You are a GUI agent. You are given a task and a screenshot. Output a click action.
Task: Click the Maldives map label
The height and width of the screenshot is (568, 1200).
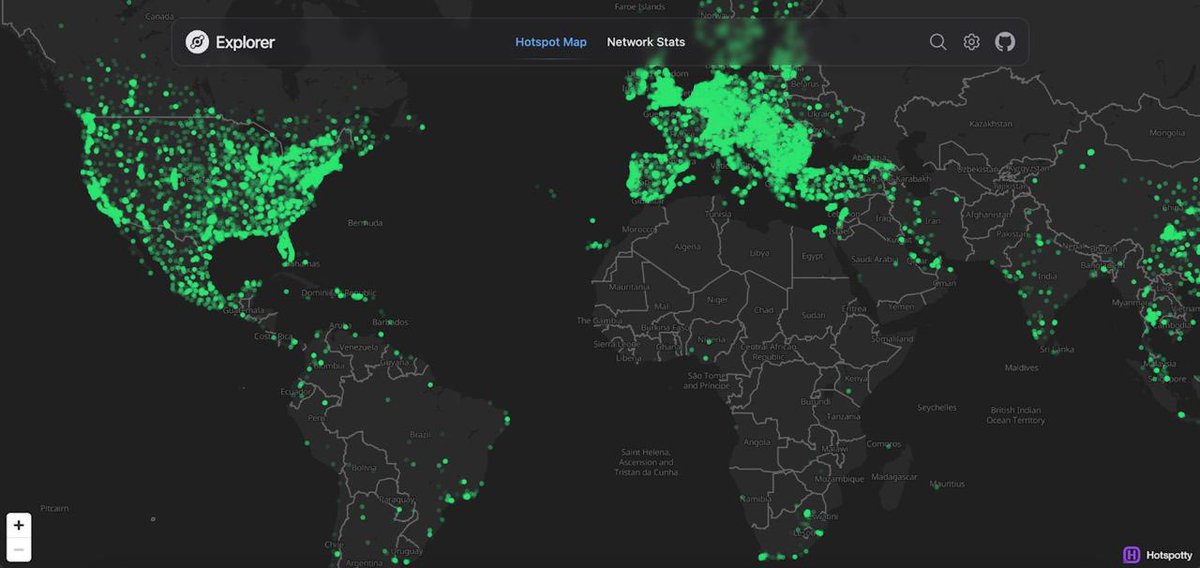1022,367
